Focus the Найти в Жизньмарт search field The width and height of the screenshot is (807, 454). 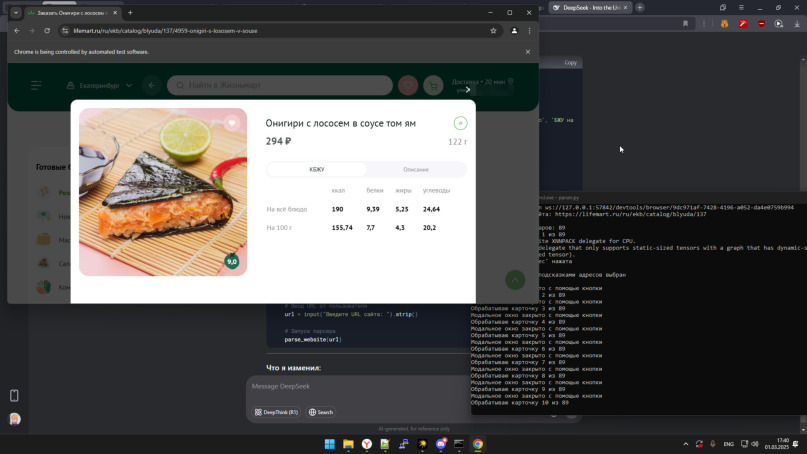(279, 85)
